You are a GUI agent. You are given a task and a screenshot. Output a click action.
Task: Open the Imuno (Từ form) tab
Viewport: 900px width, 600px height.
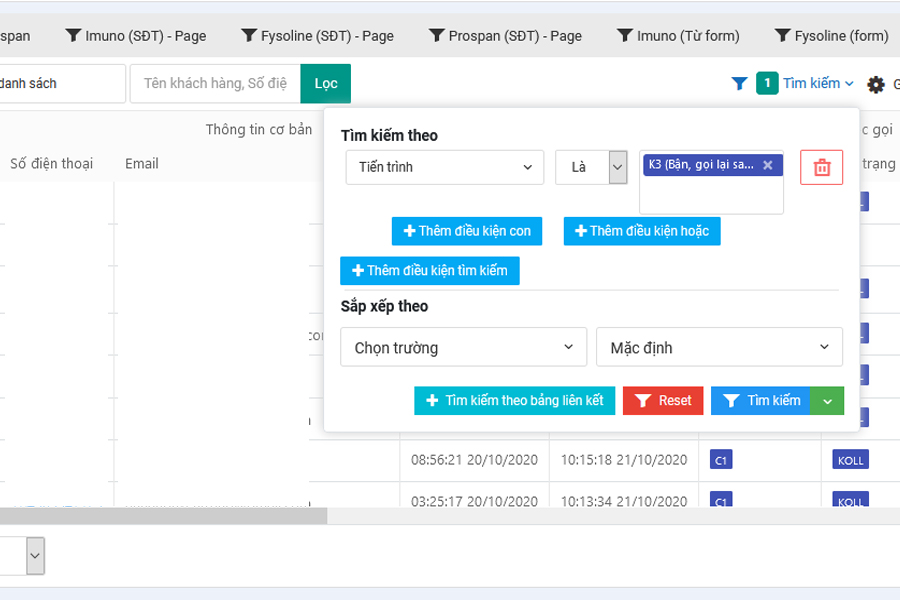pyautogui.click(x=679, y=36)
